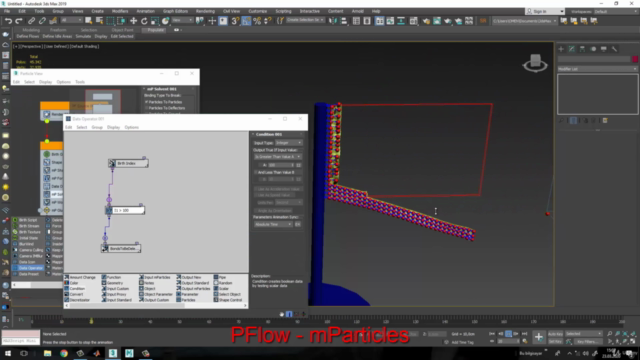Activate the Select and Move tool
Image resolution: width=640 pixels, height=360 pixels.
point(133,20)
